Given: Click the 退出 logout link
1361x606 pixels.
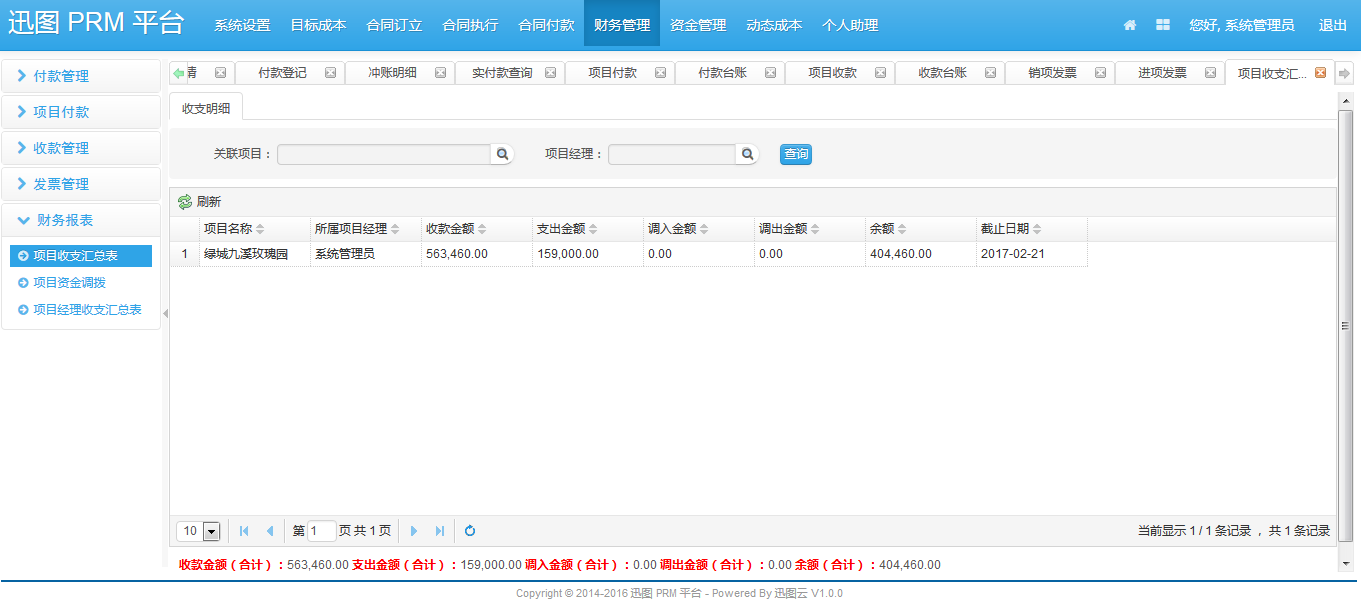Looking at the screenshot, I should click(x=1332, y=25).
